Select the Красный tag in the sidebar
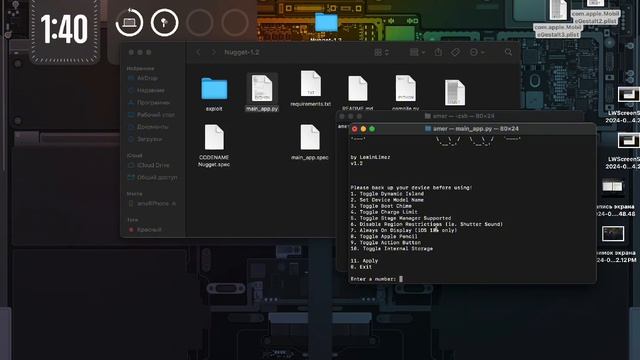 pos(149,230)
